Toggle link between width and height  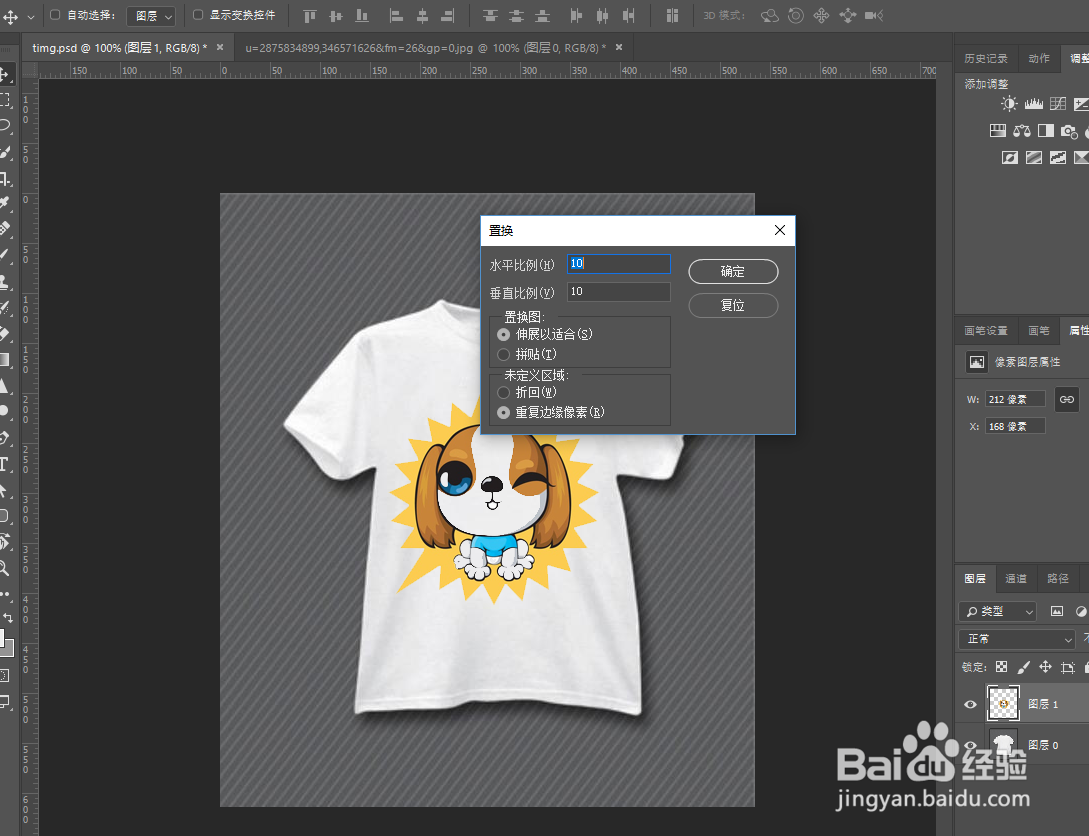(x=1067, y=399)
